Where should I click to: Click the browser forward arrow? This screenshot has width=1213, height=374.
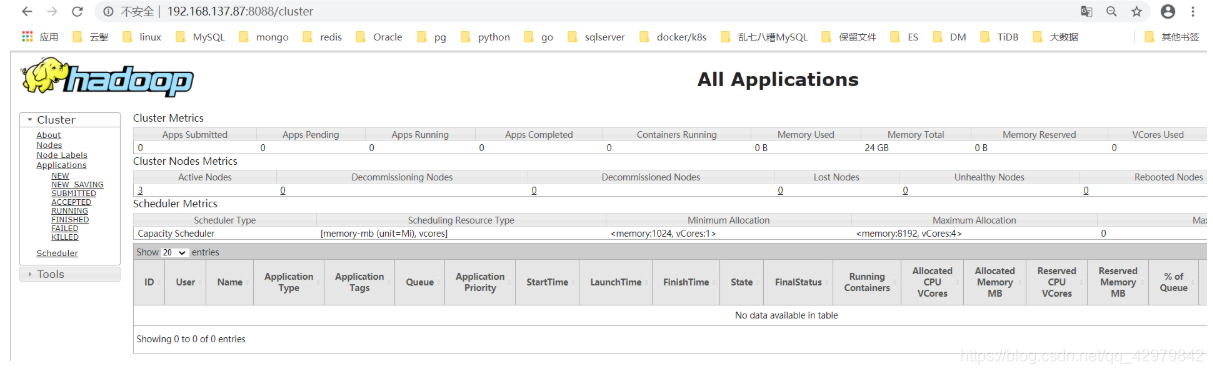(x=51, y=12)
